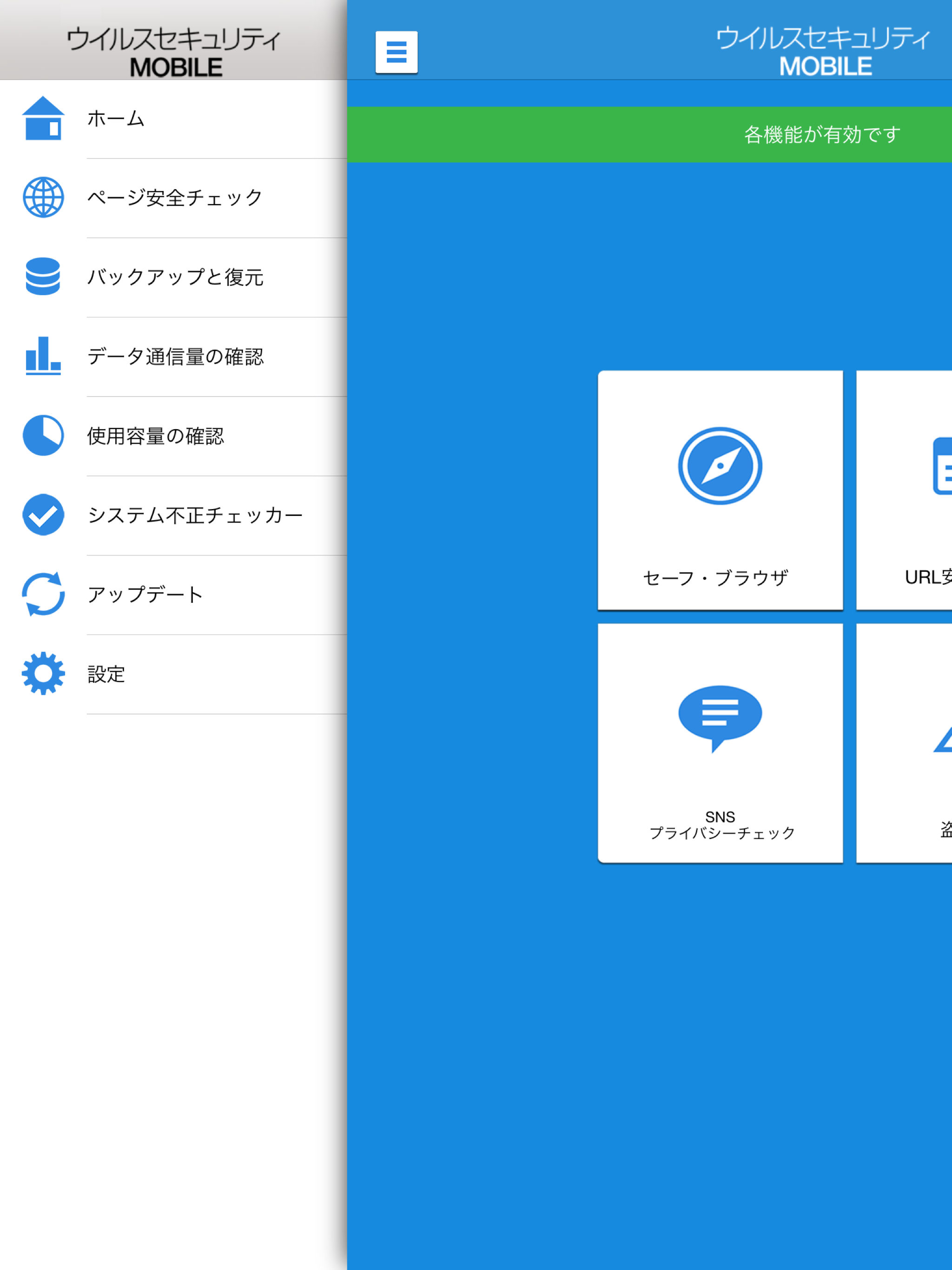952x1270 pixels.
Task: Click the compass Safe Browser icon
Action: click(x=720, y=466)
